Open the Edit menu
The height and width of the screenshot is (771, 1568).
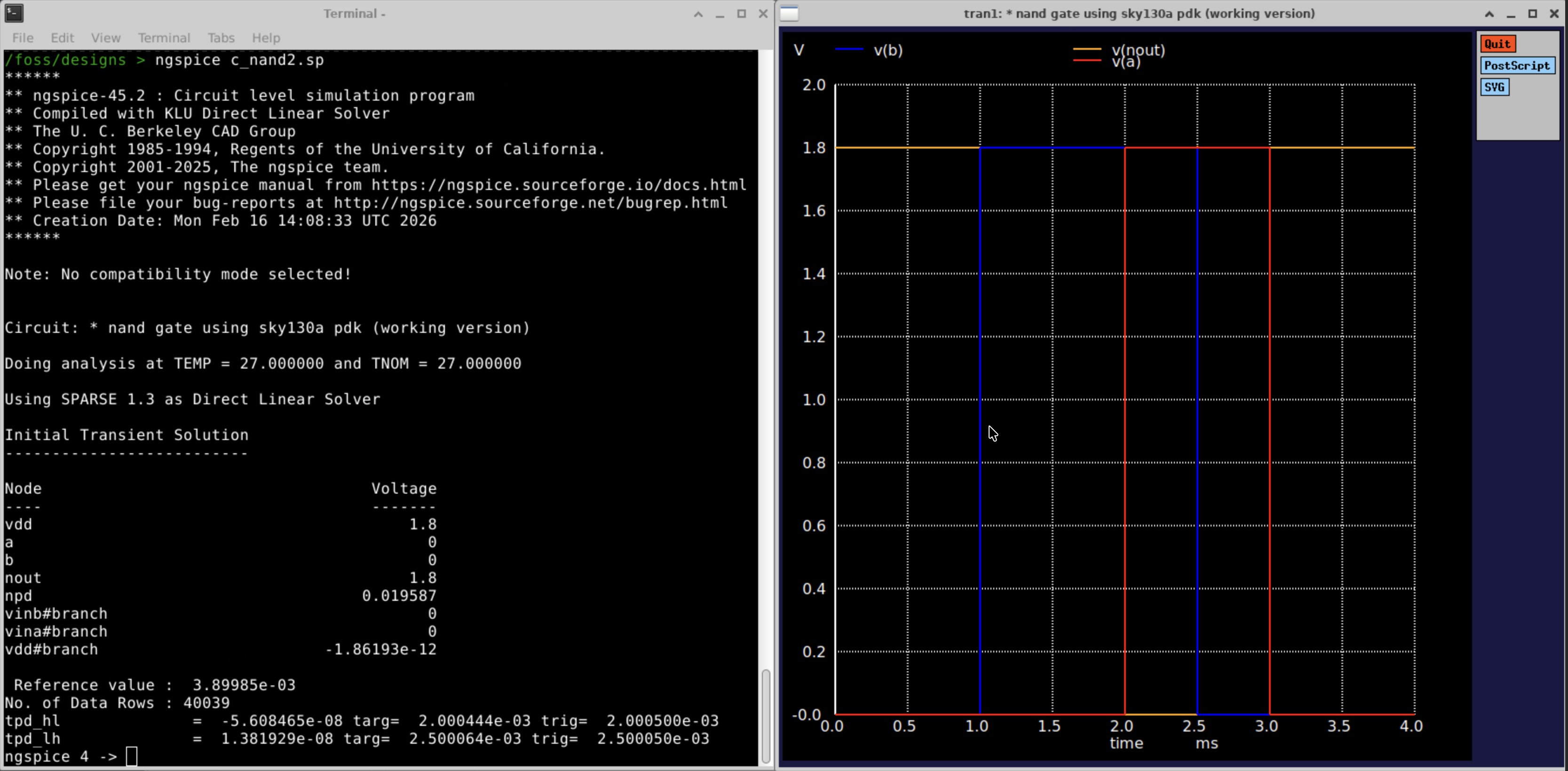(62, 38)
